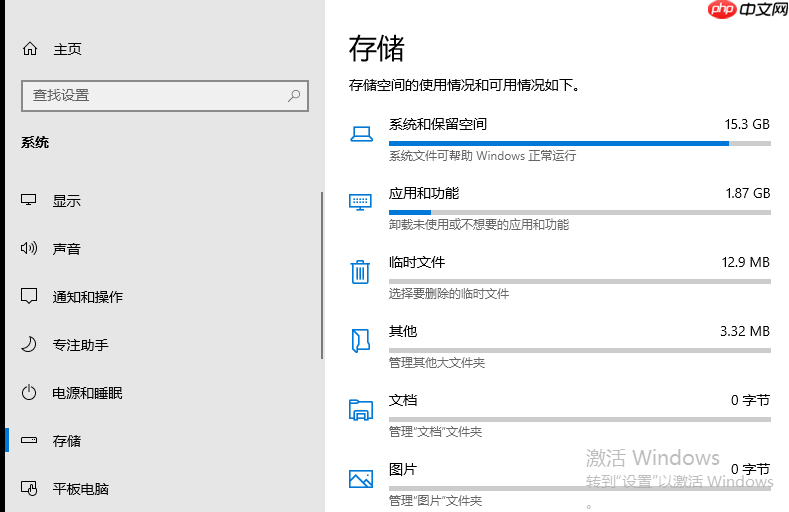Open the 文档 storage category
The width and height of the screenshot is (789, 512).
coord(560,415)
